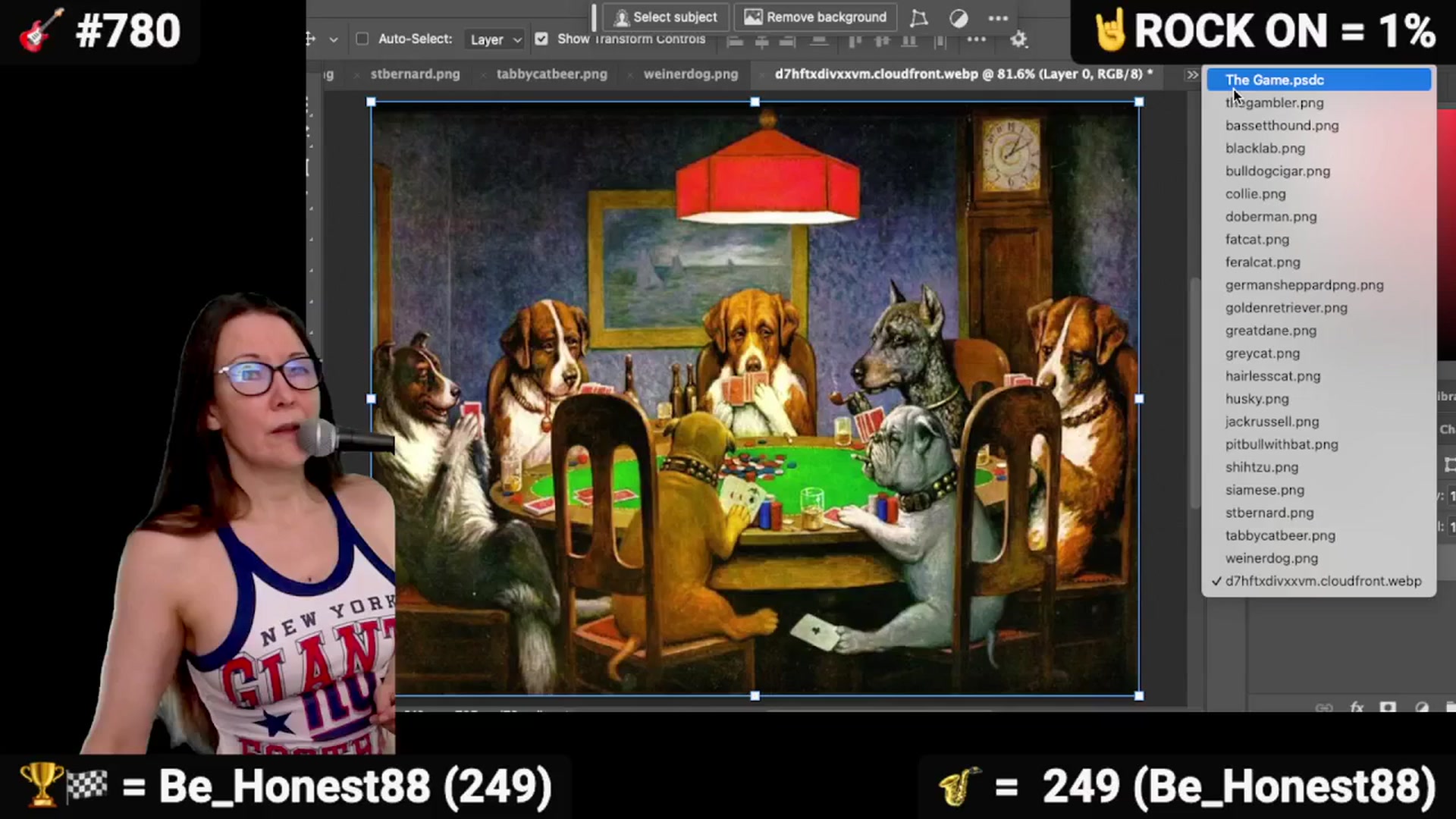Click the Link layers icon
This screenshot has height=819, width=1456.
[x=1324, y=707]
